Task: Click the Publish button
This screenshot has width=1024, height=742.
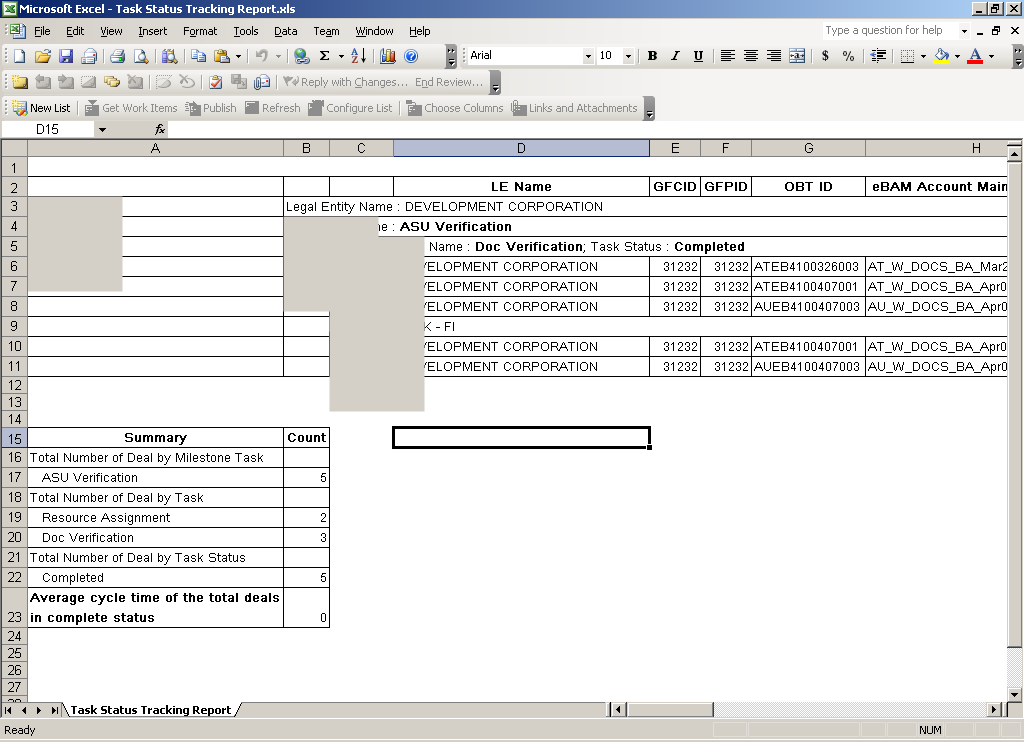Action: click(x=211, y=108)
